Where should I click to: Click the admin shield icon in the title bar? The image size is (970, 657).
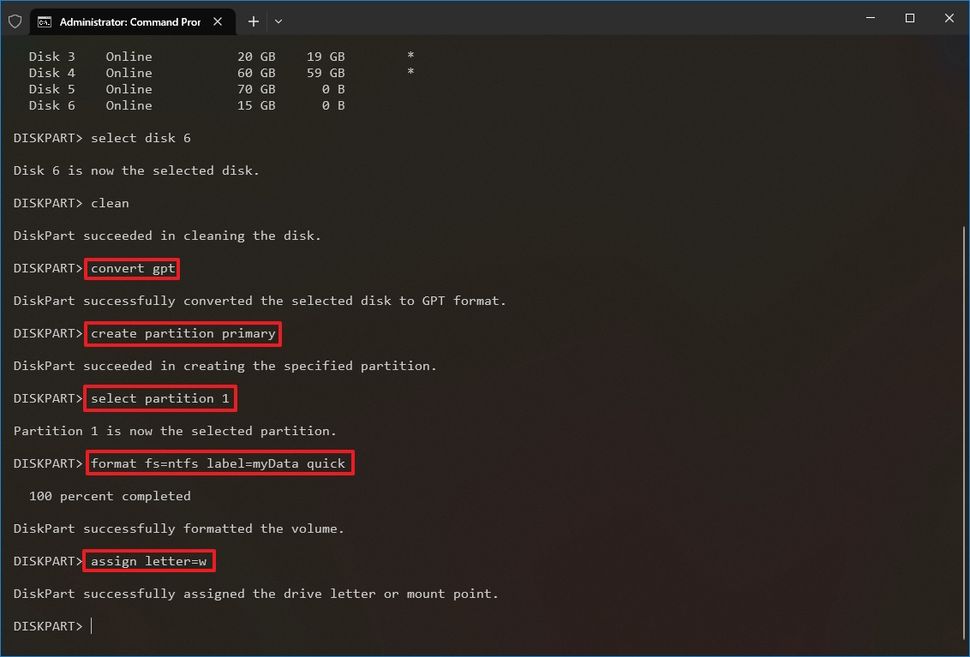[14, 20]
